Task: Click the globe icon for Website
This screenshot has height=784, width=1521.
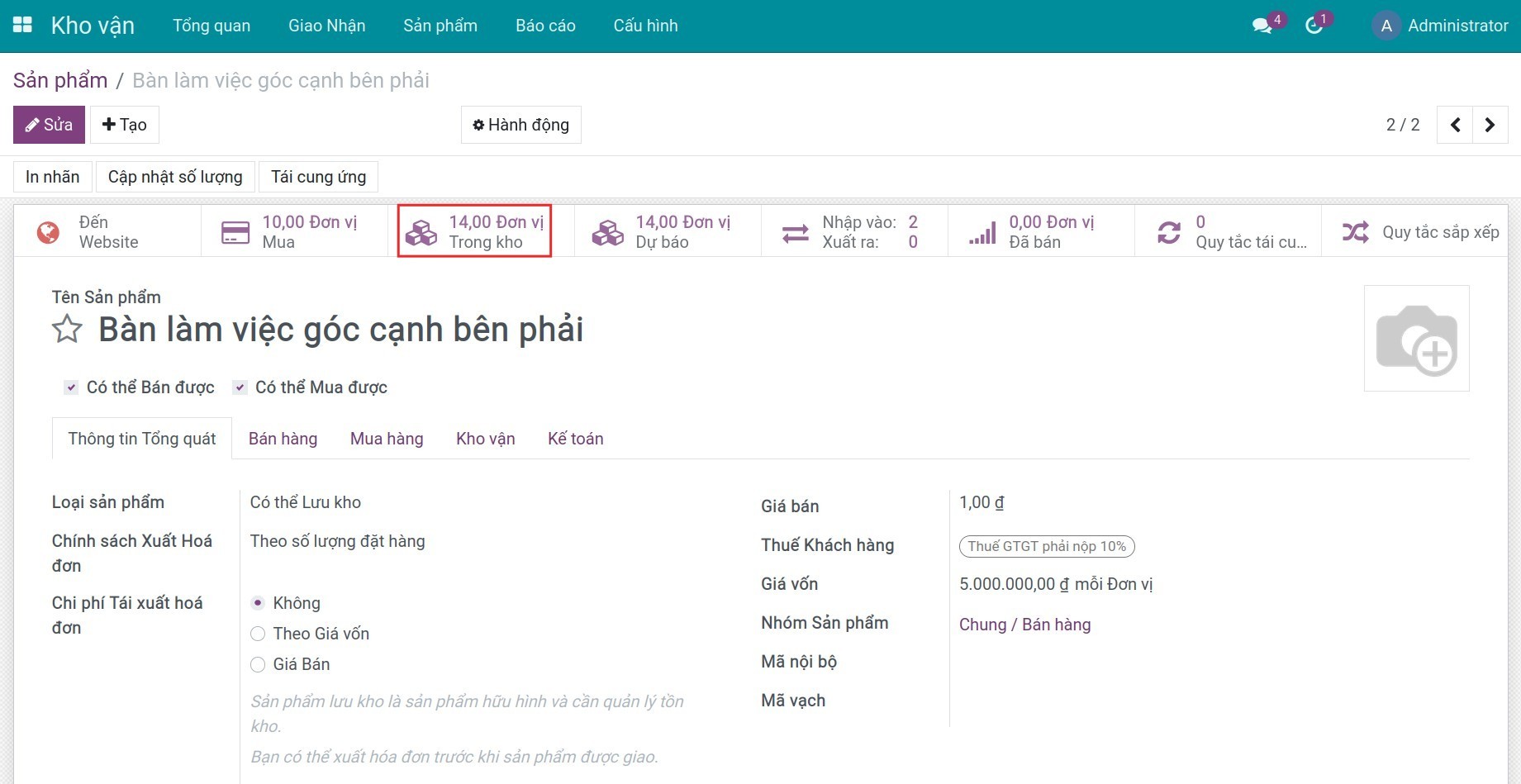Action: [x=48, y=232]
